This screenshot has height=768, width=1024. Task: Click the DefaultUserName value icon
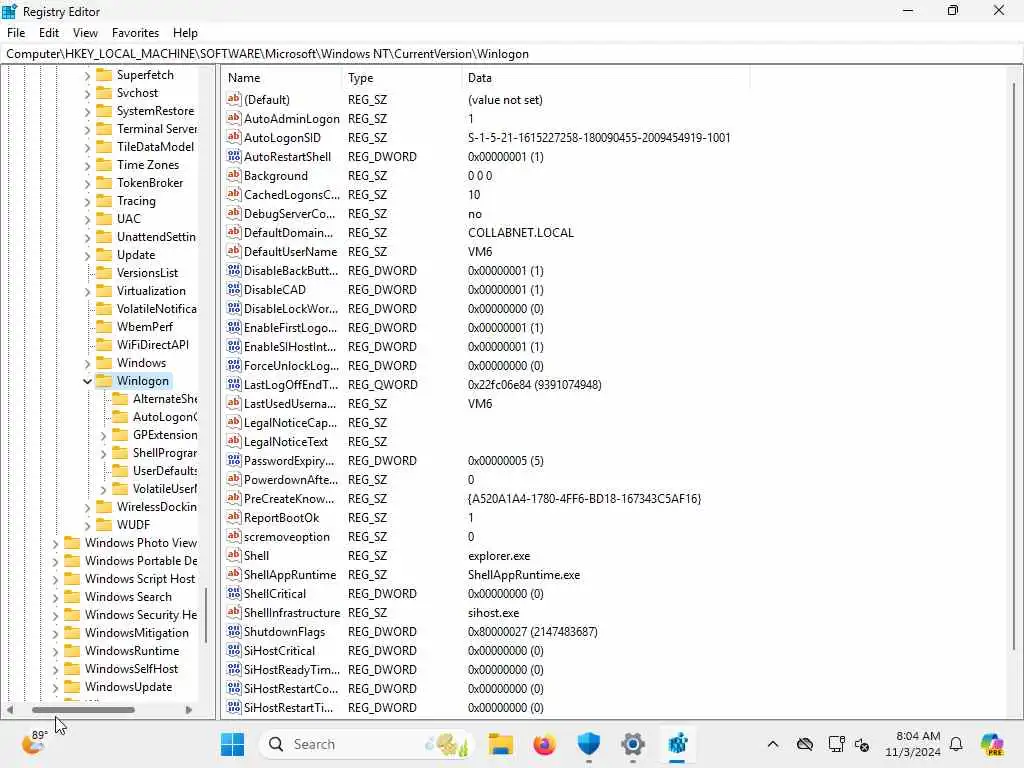[233, 251]
